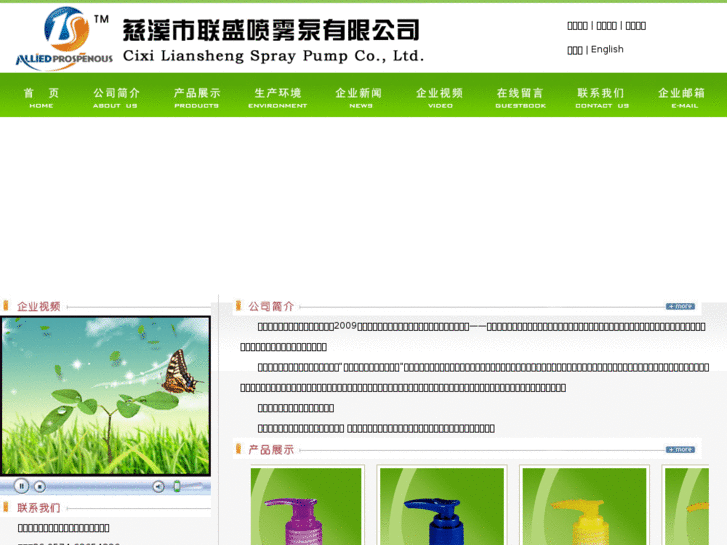Viewport: 727px width, 545px height.
Task: Click the 联系我们 sidebar heading
Action: click(39, 508)
